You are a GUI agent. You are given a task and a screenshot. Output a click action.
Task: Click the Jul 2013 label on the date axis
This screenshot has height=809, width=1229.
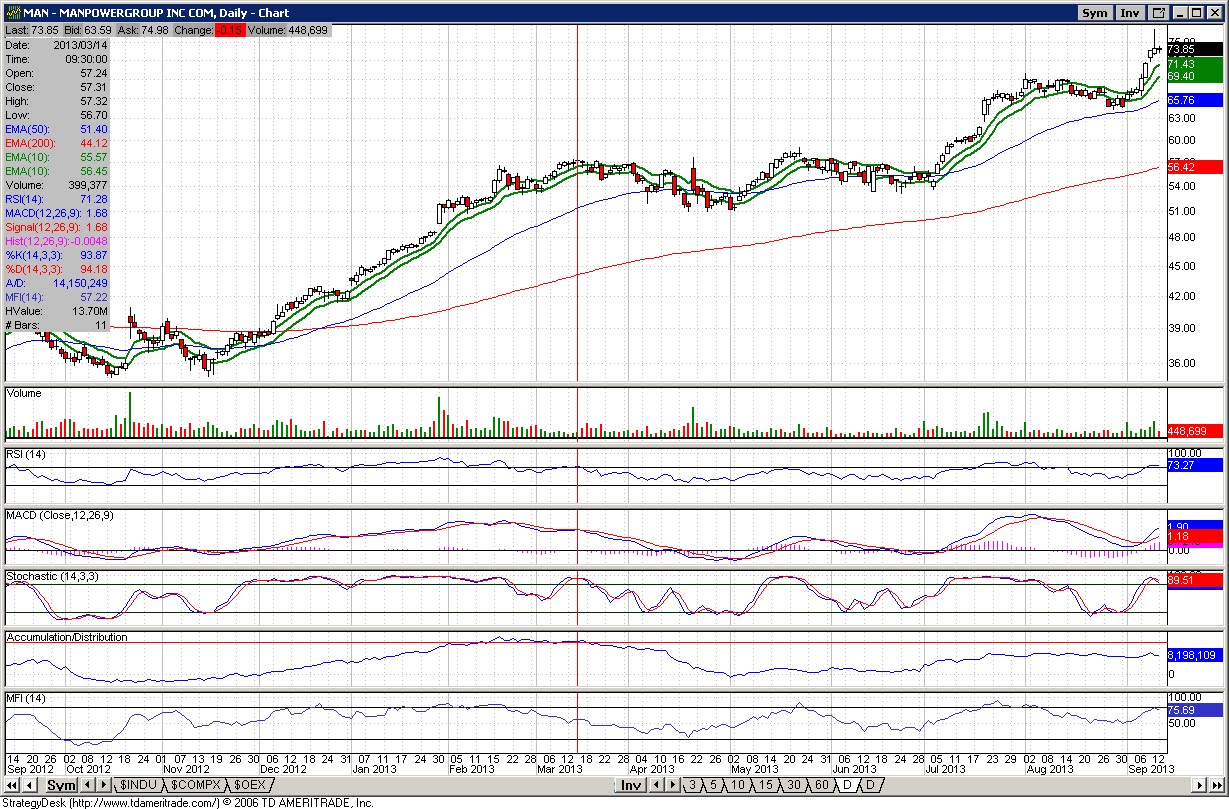(944, 769)
